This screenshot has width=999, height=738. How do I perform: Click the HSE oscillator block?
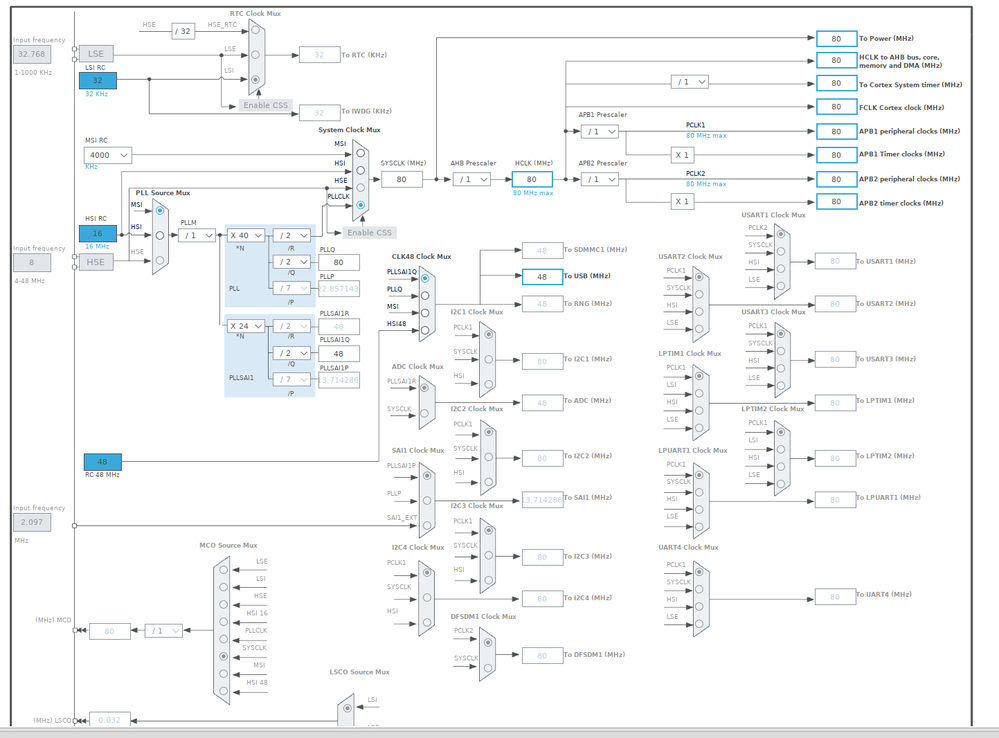(x=96, y=262)
